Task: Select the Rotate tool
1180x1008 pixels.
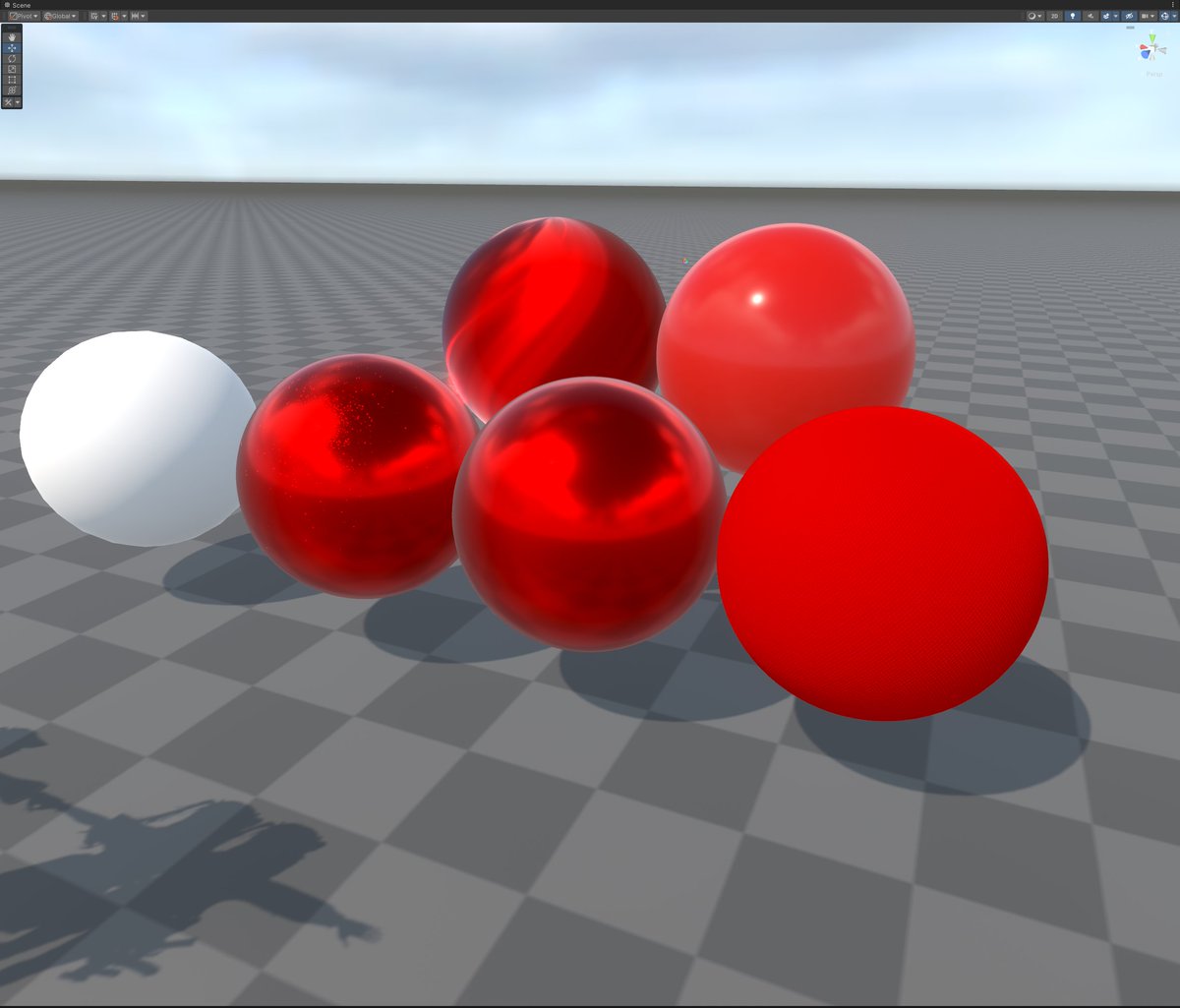Action: pyautogui.click(x=12, y=59)
